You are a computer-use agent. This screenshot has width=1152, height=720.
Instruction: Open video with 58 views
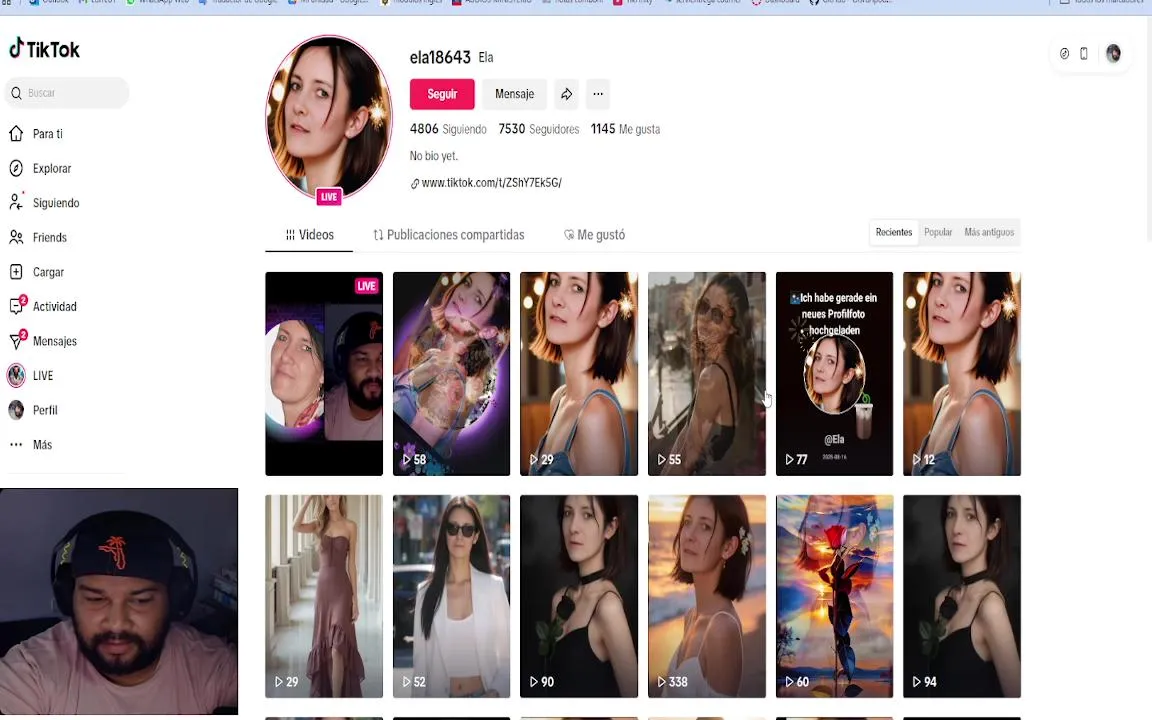click(451, 373)
